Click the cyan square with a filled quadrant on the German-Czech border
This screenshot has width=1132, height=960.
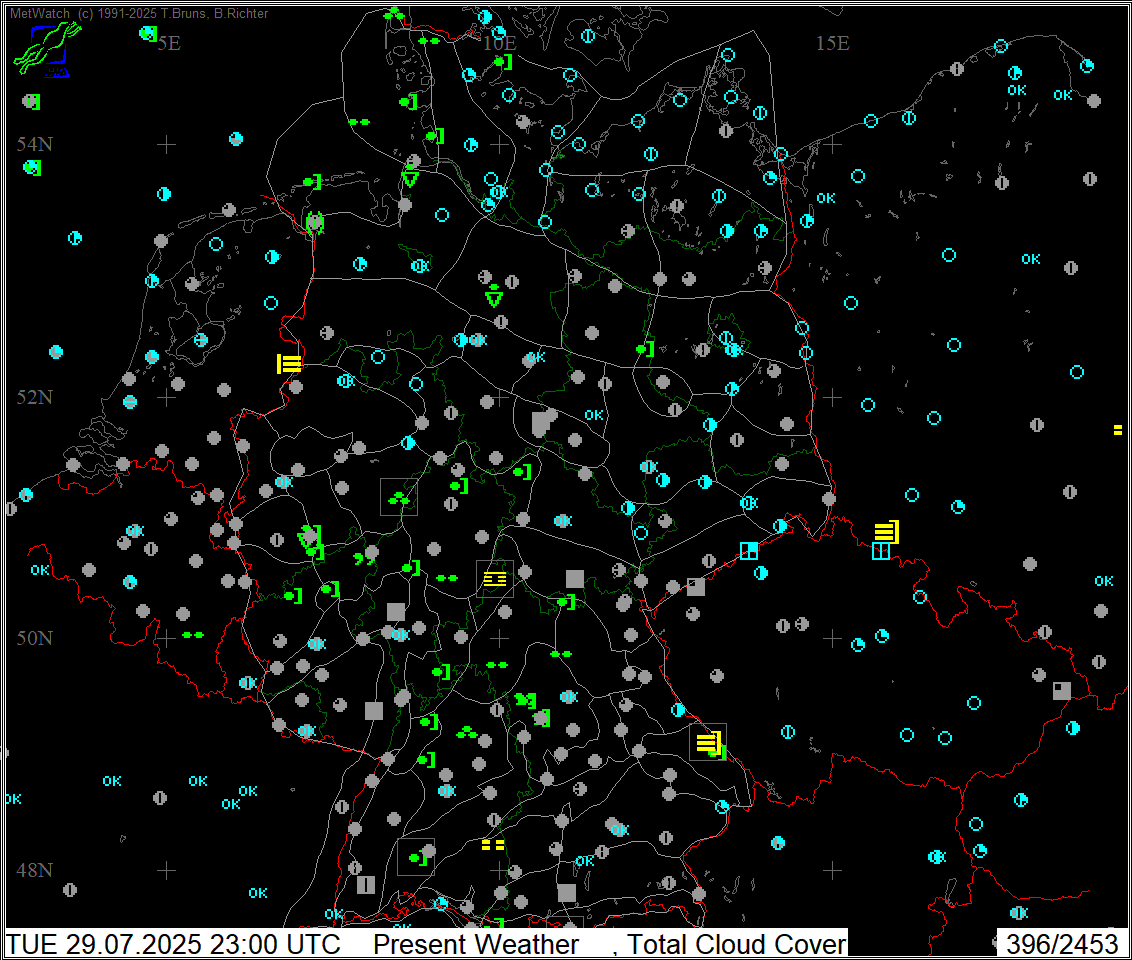[749, 551]
